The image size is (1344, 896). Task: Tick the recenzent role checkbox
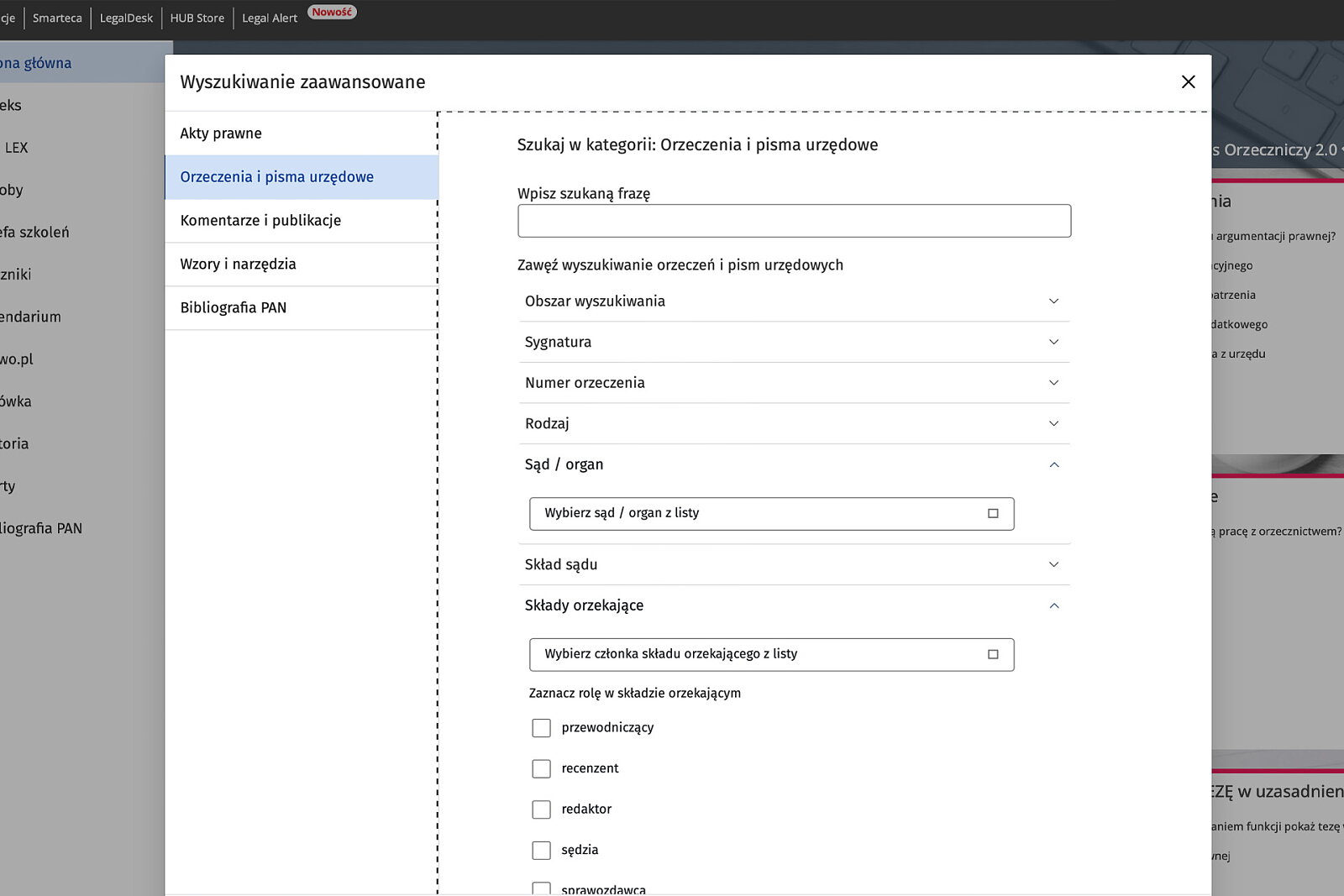tap(541, 768)
